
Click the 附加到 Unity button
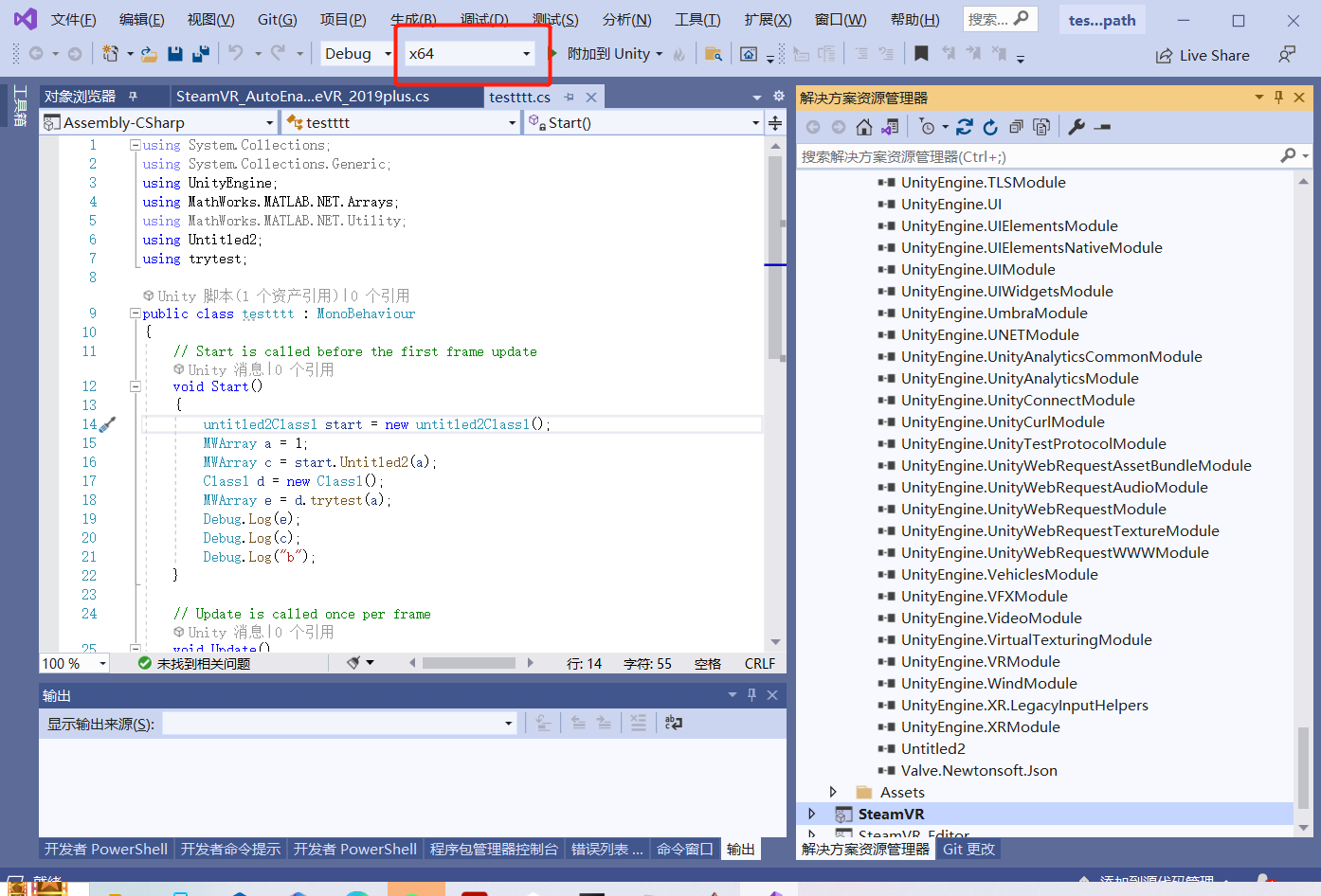point(607,54)
